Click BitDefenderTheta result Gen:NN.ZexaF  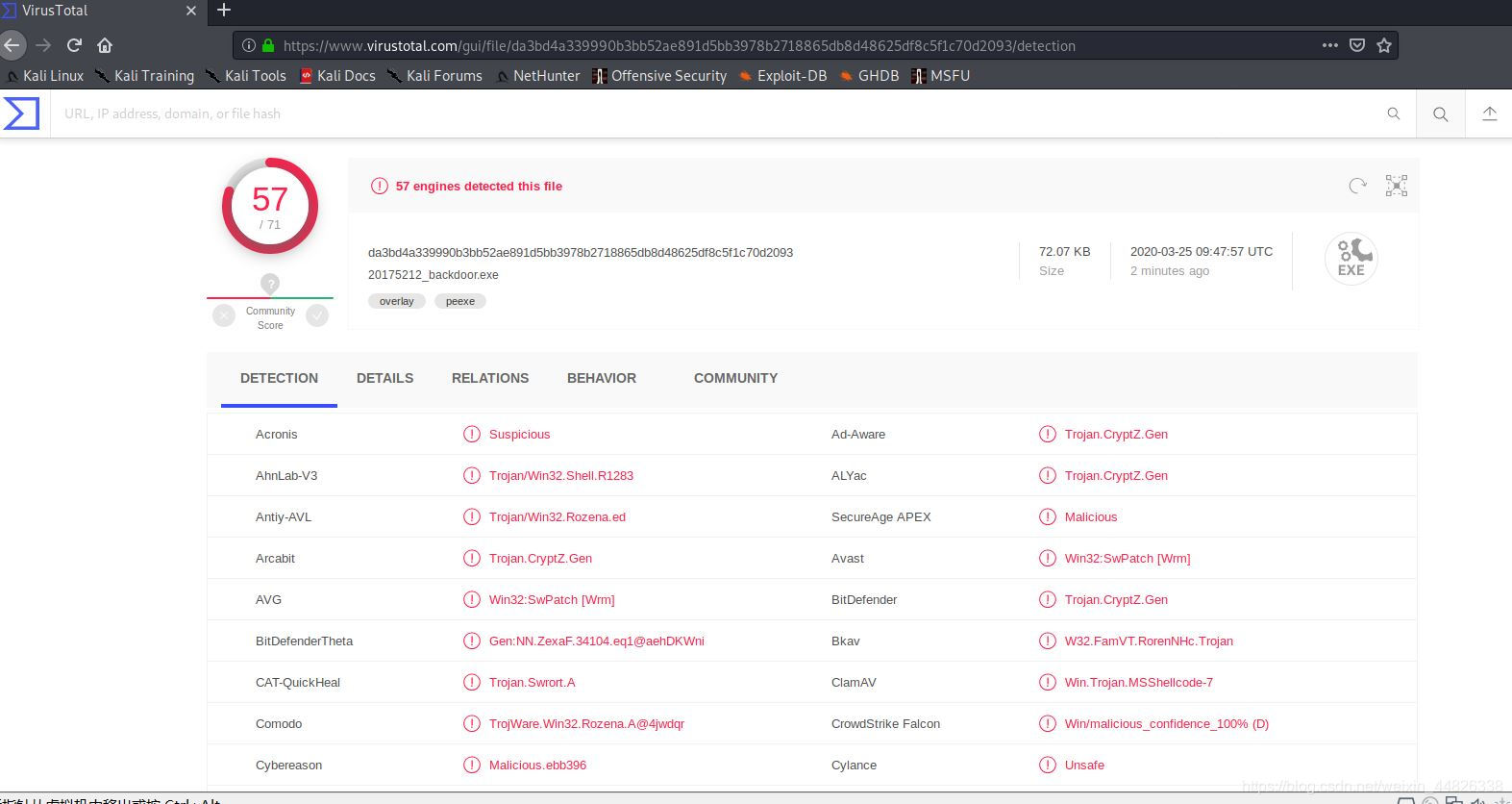(597, 641)
